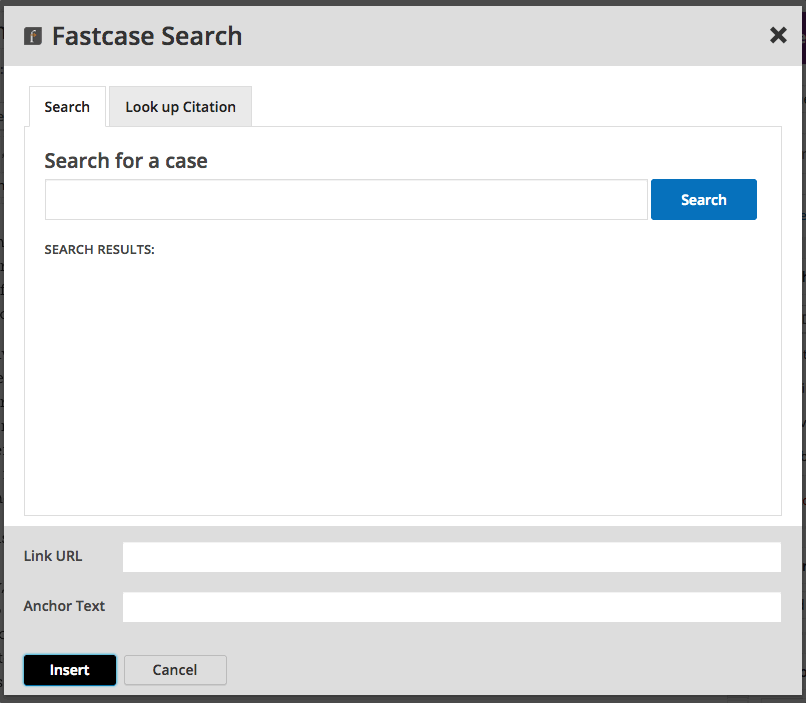Screen dimensions: 806x703
Task: Focus the Search for a case field
Action: [346, 199]
